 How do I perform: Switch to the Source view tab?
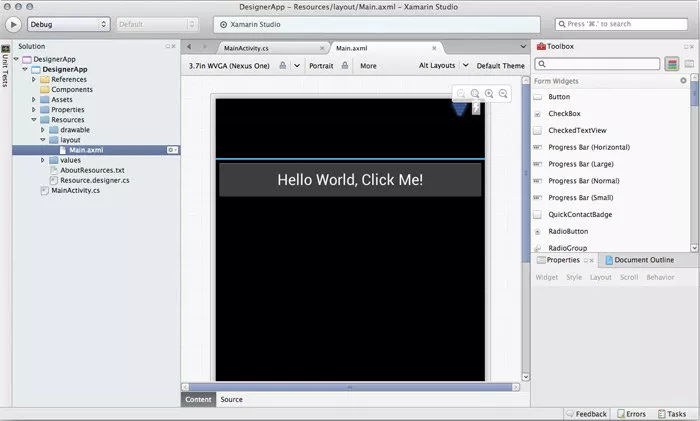pos(231,400)
